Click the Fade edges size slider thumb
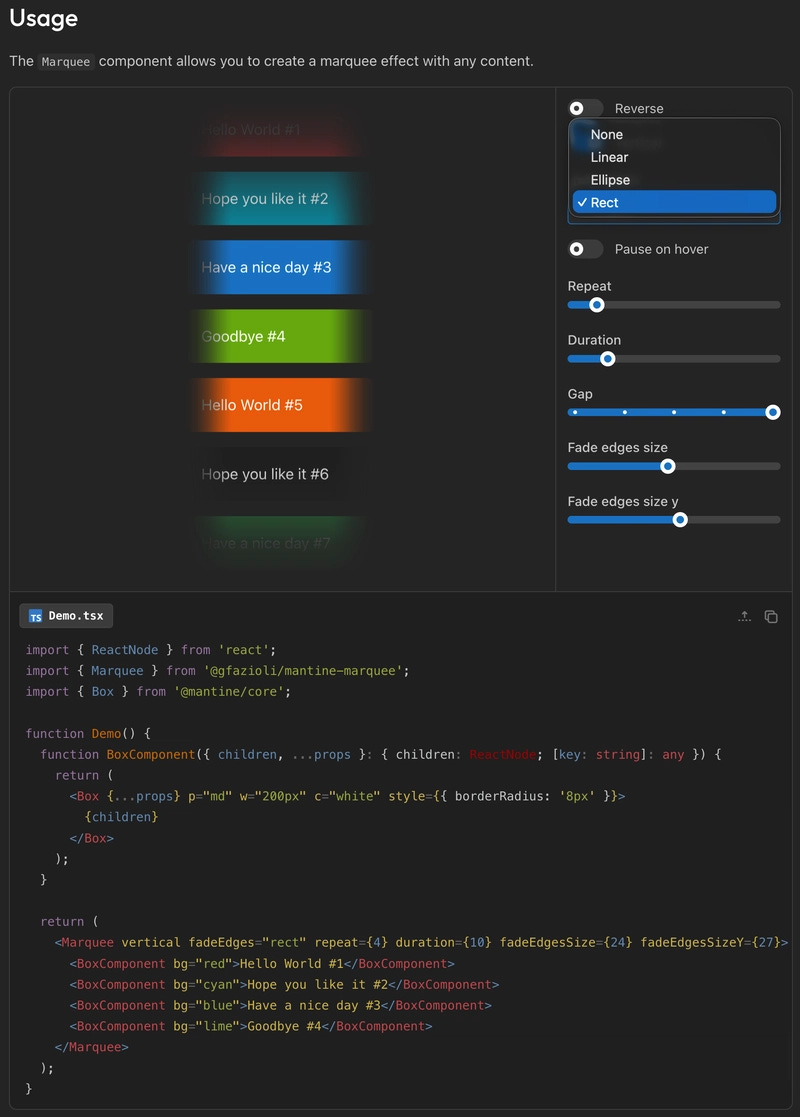 667,467
